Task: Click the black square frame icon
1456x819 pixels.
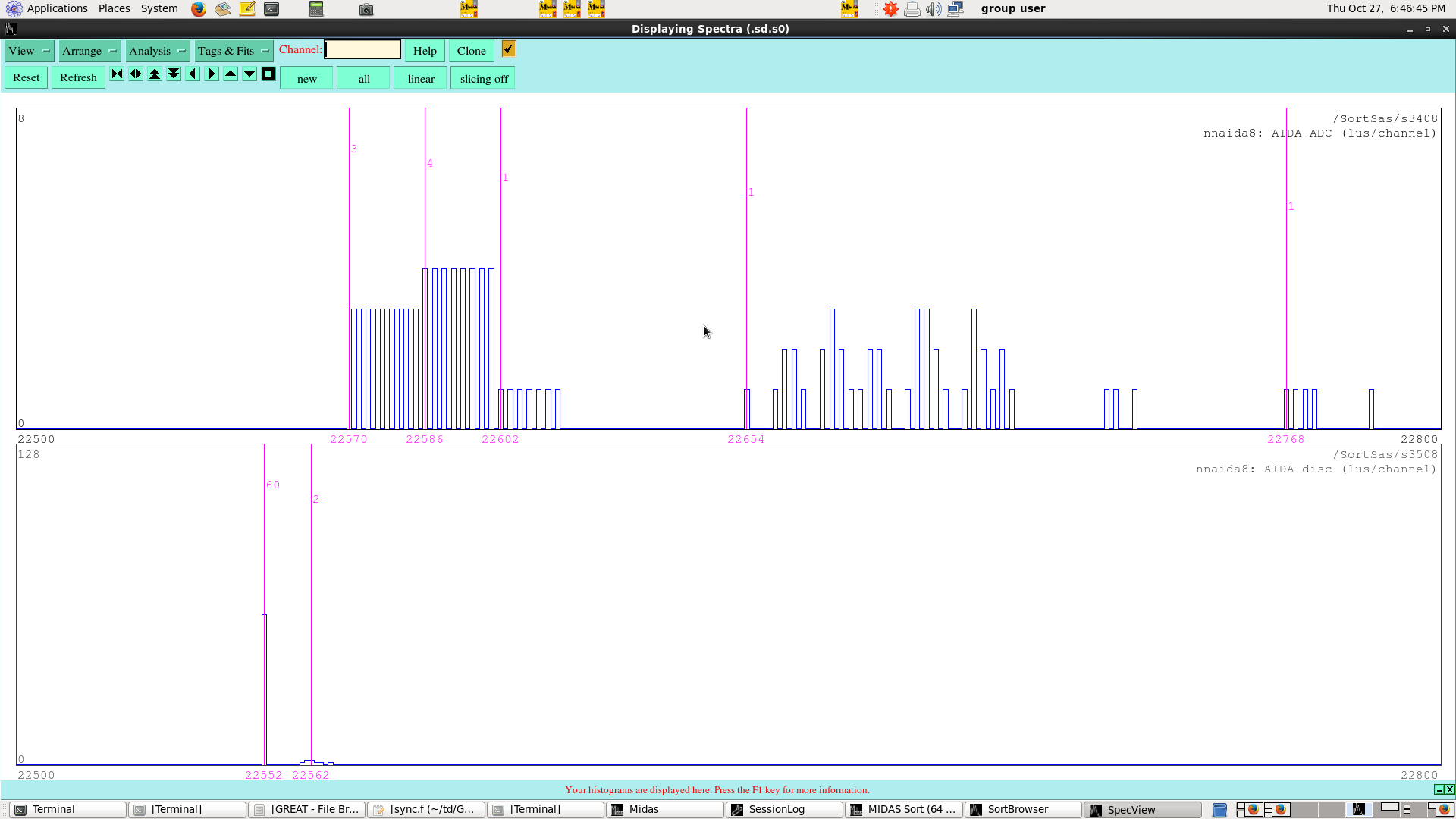Action: pyautogui.click(x=268, y=74)
